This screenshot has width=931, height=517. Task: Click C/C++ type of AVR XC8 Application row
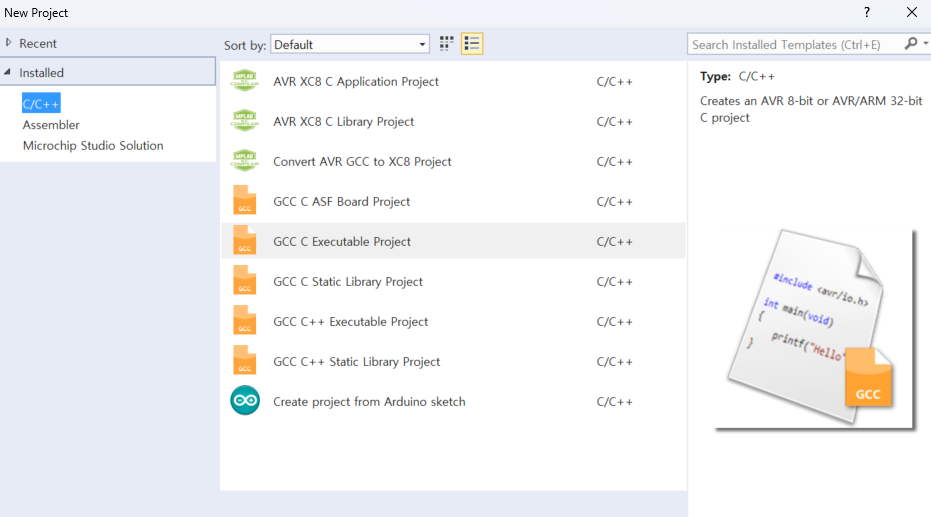(x=615, y=81)
